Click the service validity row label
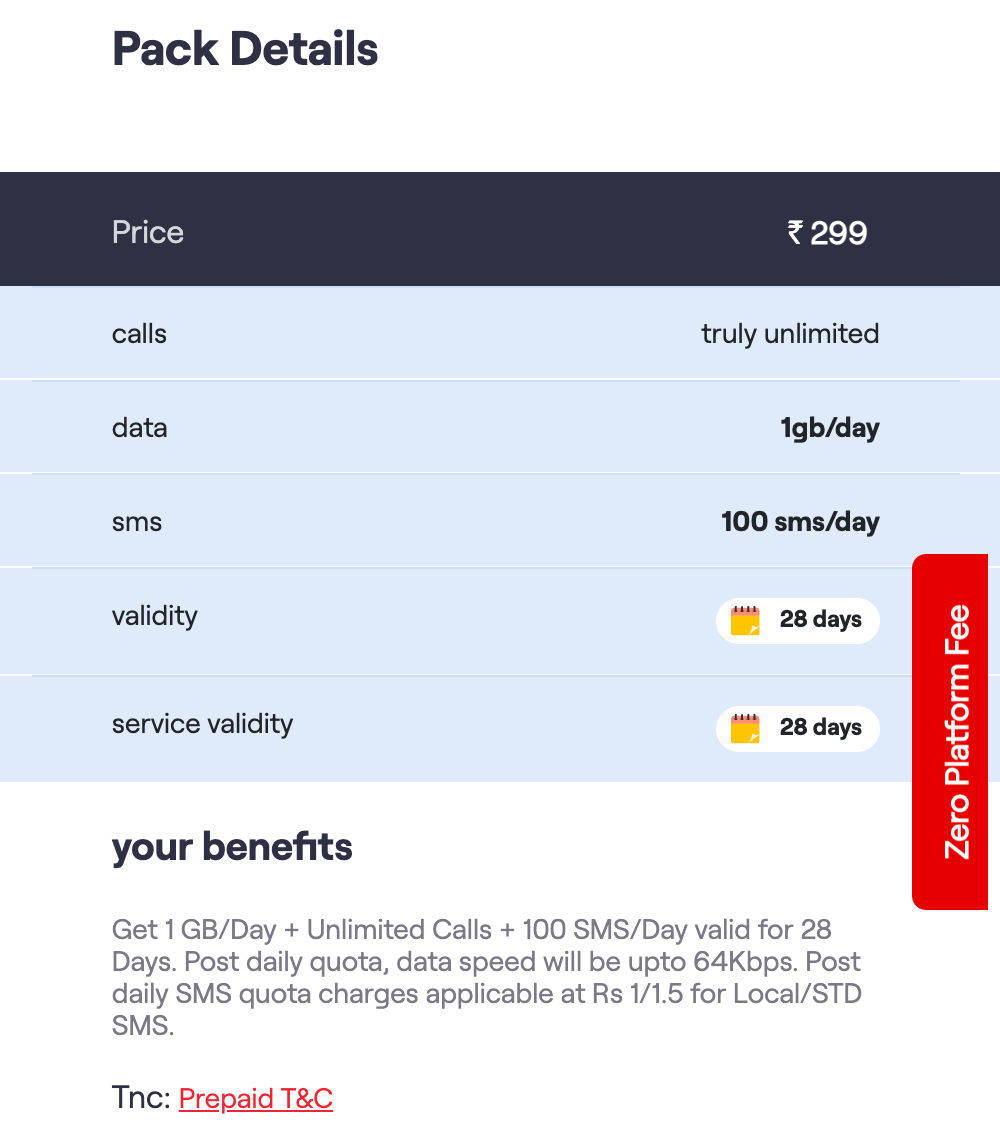1000x1144 pixels. click(202, 724)
